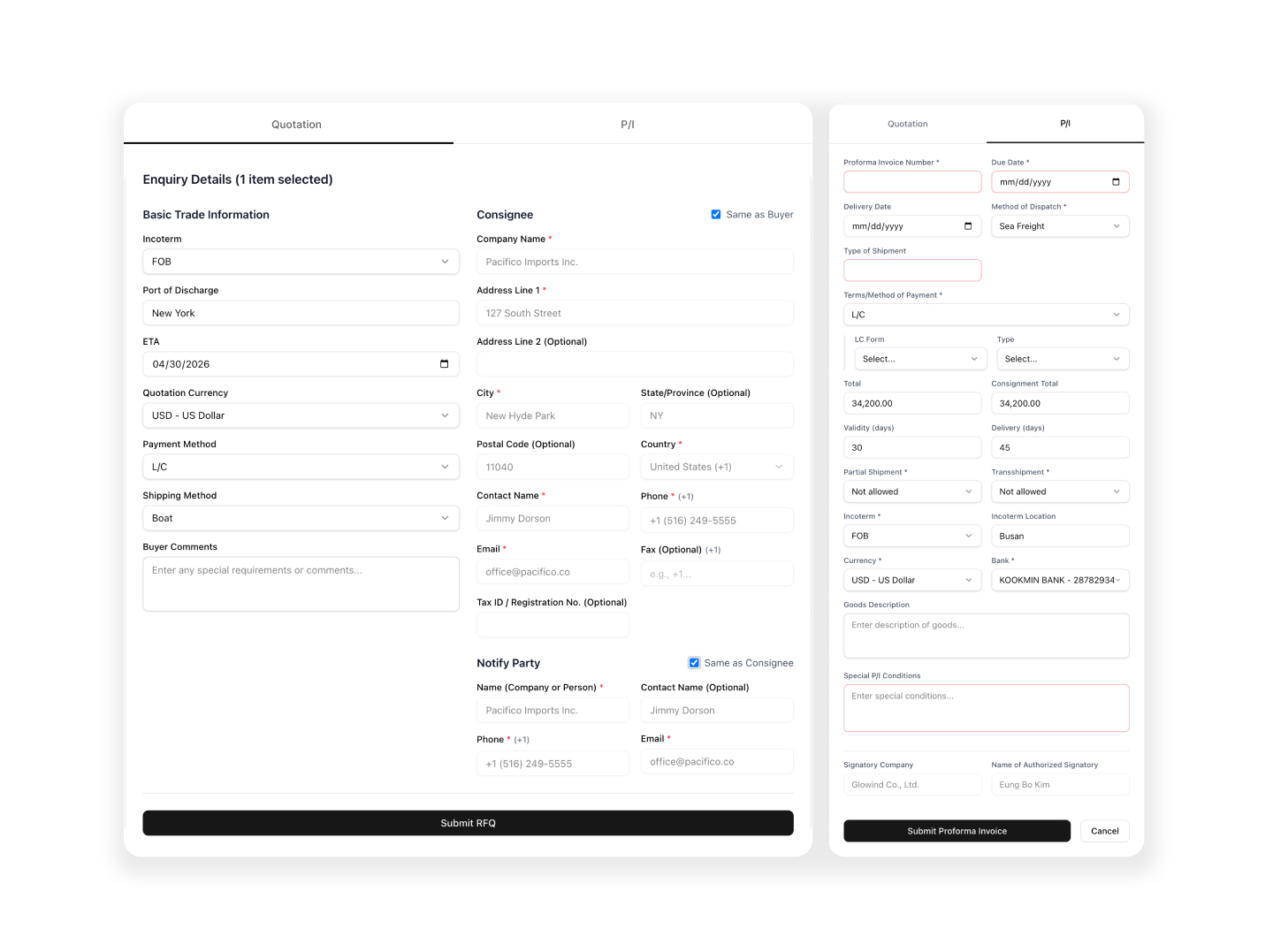Open the Bank KOOKMIN BANK dropdown
This screenshot has width=1273, height=952.
[1059, 580]
